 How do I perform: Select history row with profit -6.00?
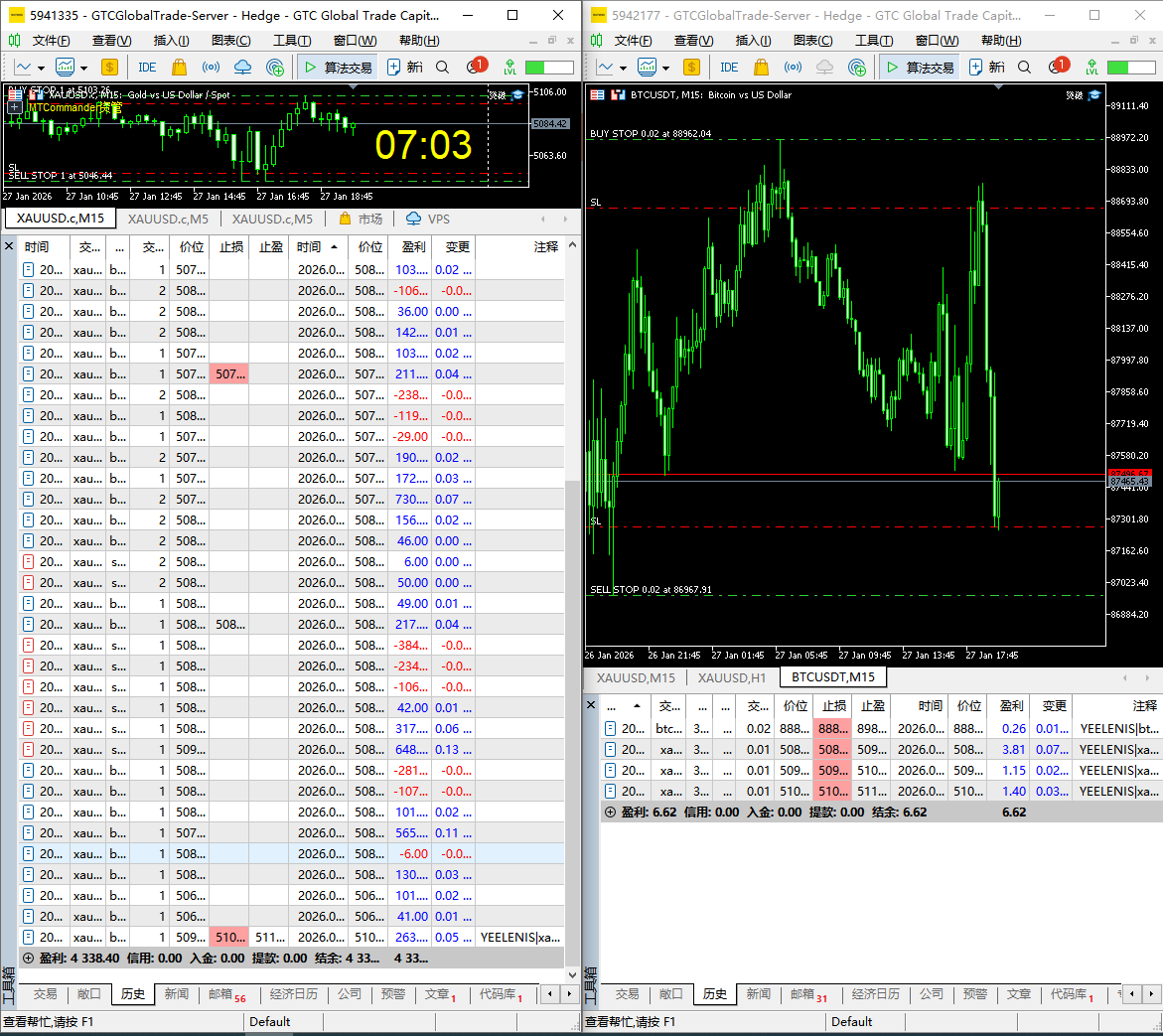pyautogui.click(x=291, y=853)
